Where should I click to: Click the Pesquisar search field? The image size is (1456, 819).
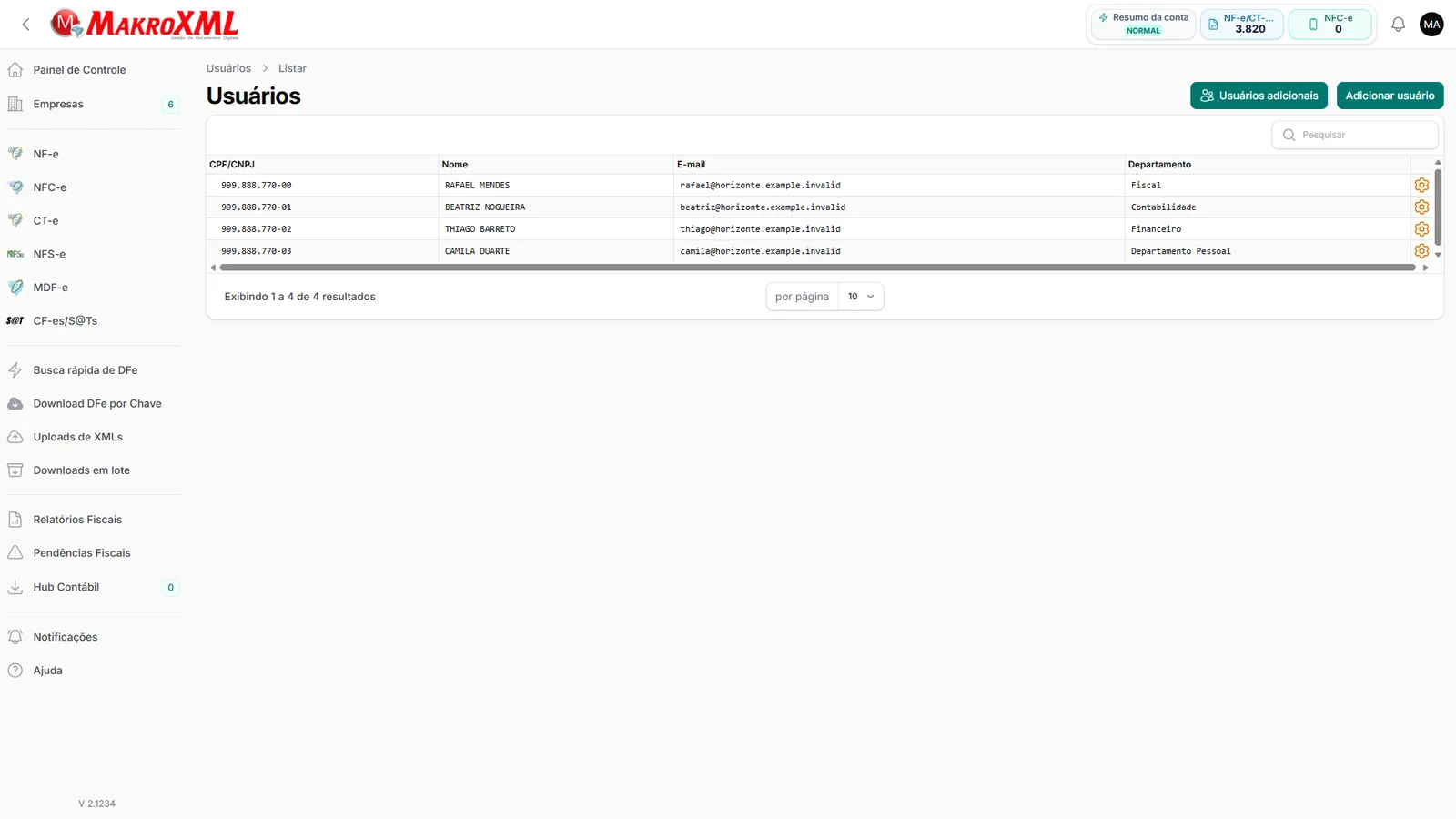point(1355,135)
